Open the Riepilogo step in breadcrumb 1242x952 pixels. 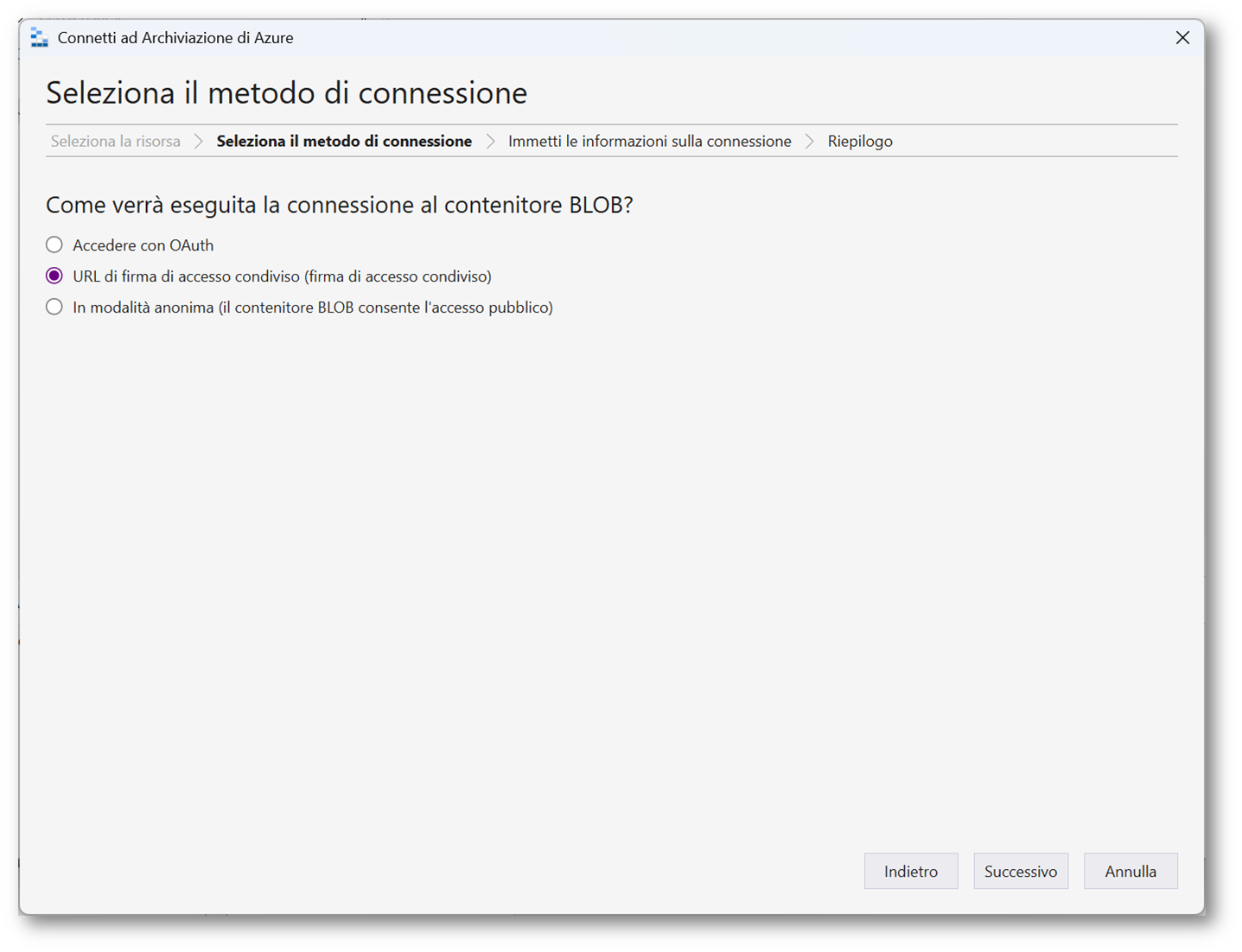tap(860, 142)
